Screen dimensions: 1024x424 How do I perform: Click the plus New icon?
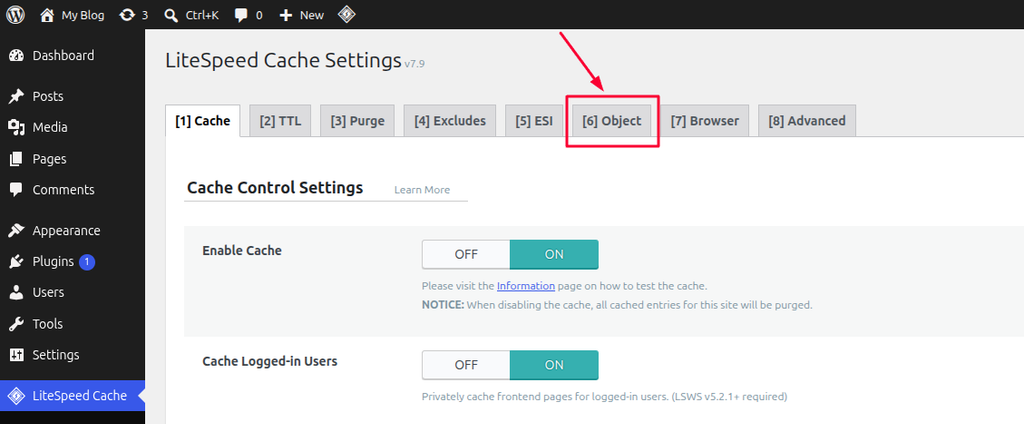pyautogui.click(x=285, y=15)
